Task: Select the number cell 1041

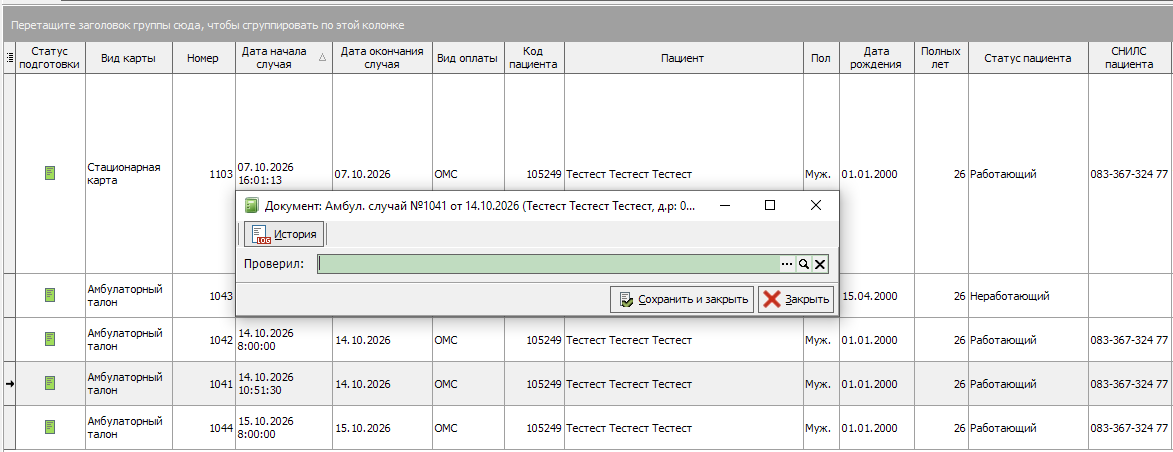Action: click(203, 384)
